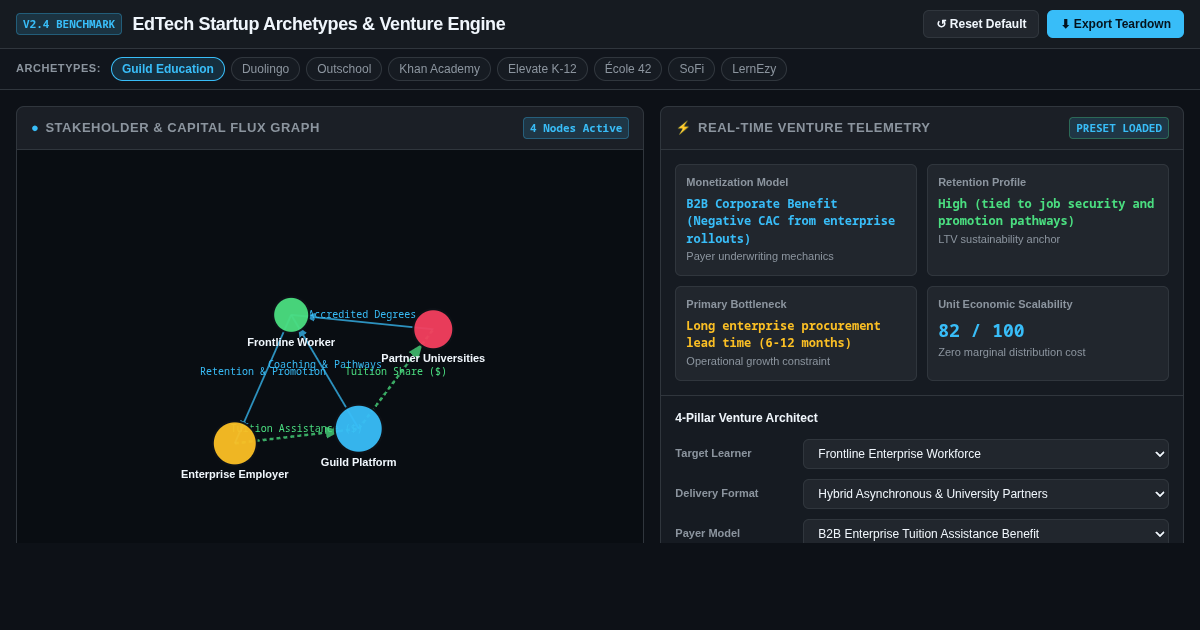The height and width of the screenshot is (630, 1200).
Task: Click the Primary Bottleneck card title
Action: 736,304
